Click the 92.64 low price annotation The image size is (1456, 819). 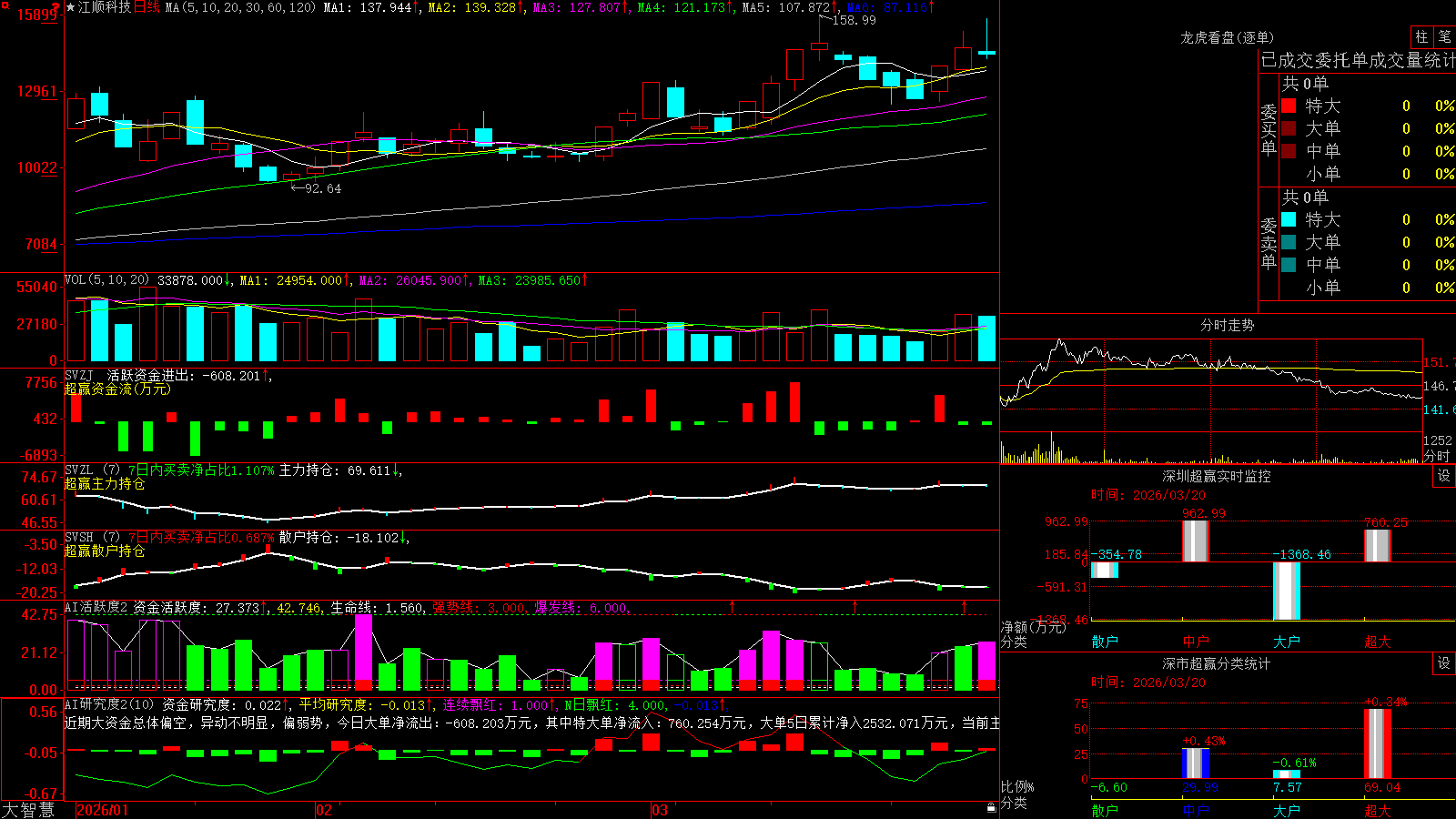coord(322,188)
